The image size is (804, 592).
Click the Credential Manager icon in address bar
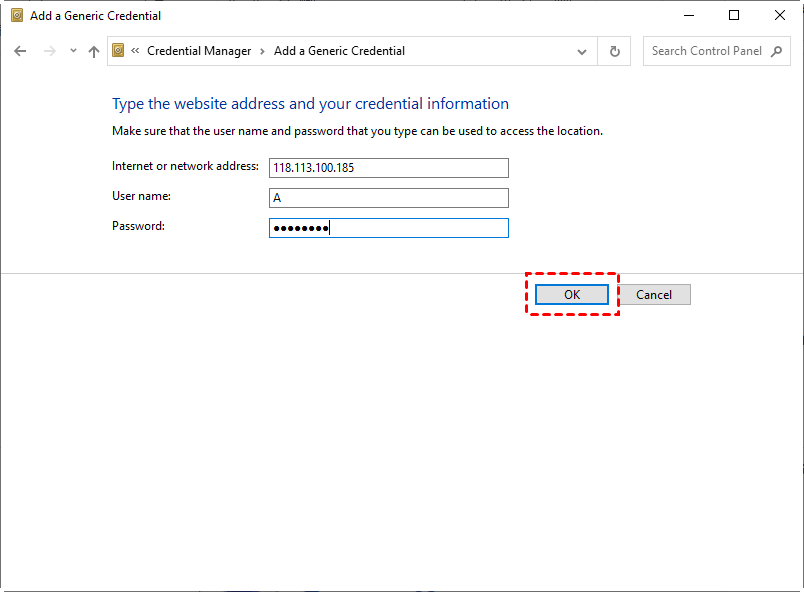click(119, 51)
